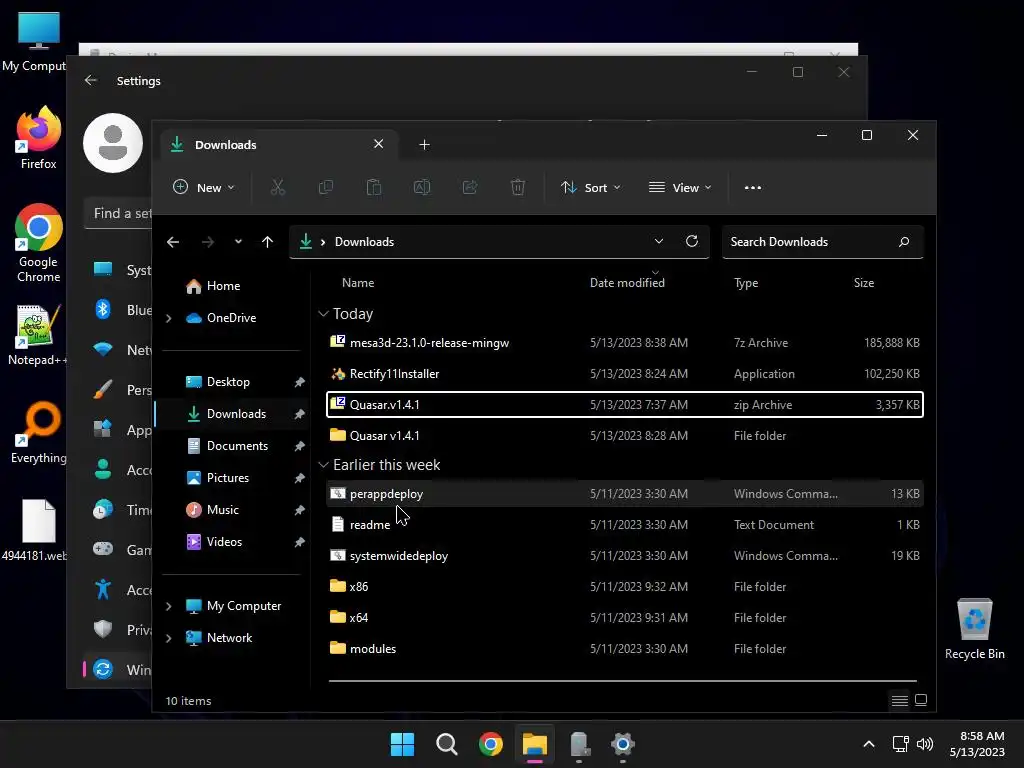Expand OneDrive in navigation pane
Image resolution: width=1024 pixels, height=768 pixels.
[x=168, y=318]
